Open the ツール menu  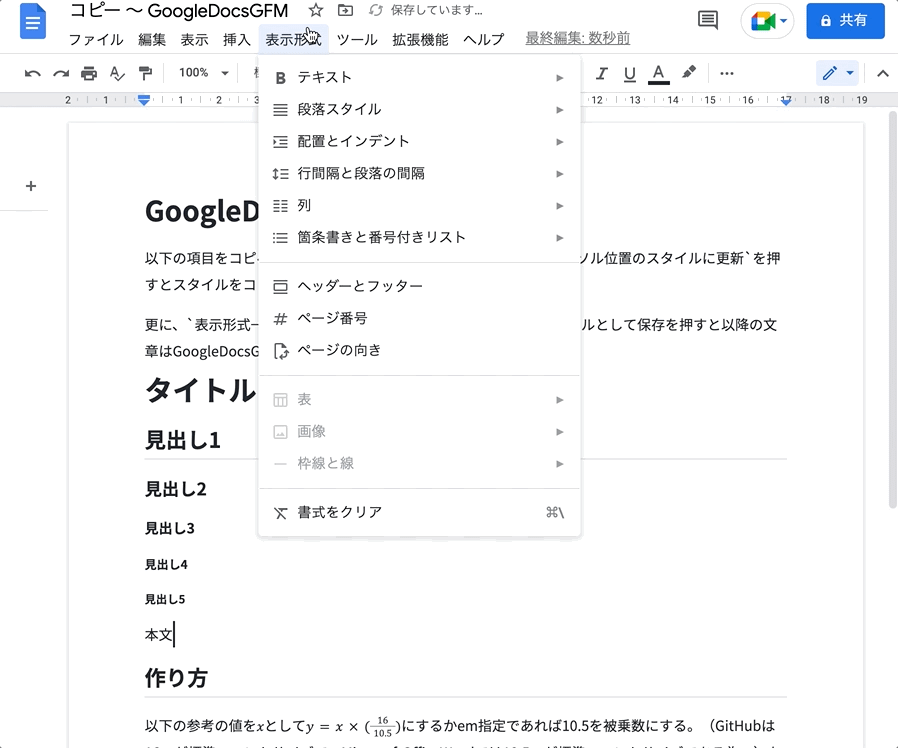[357, 40]
